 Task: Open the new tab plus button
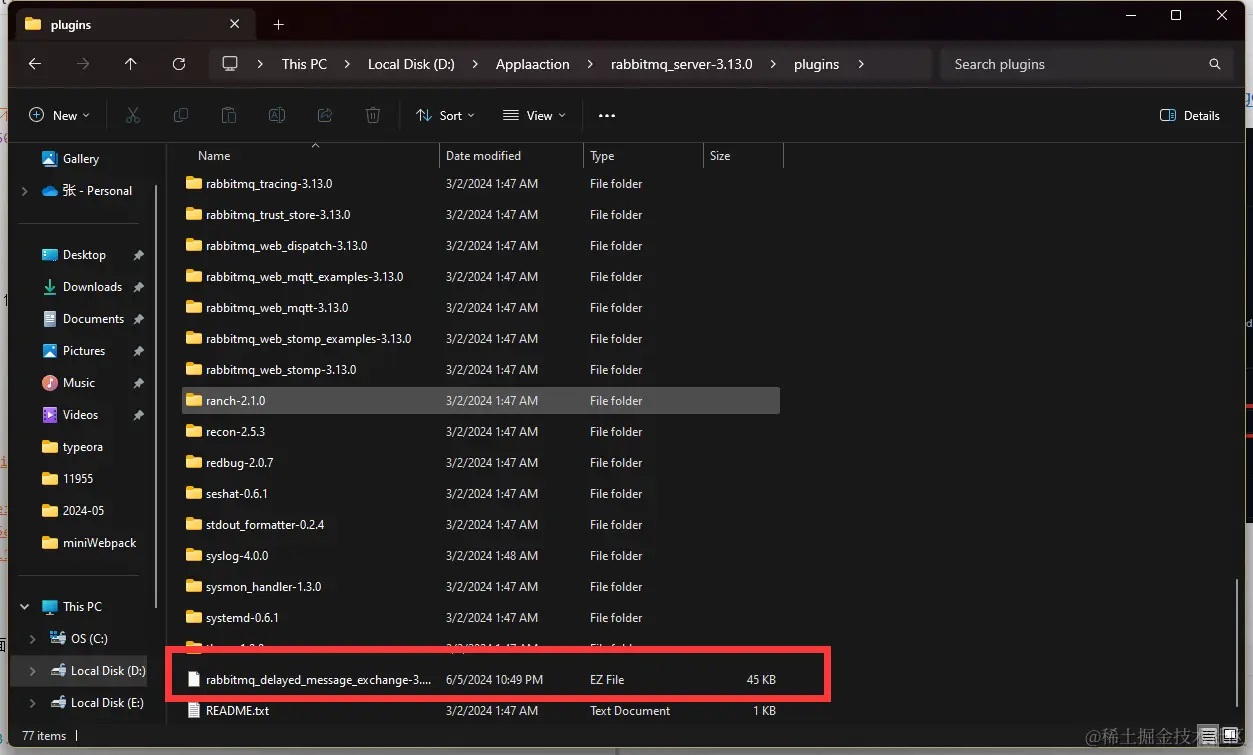pyautogui.click(x=279, y=24)
